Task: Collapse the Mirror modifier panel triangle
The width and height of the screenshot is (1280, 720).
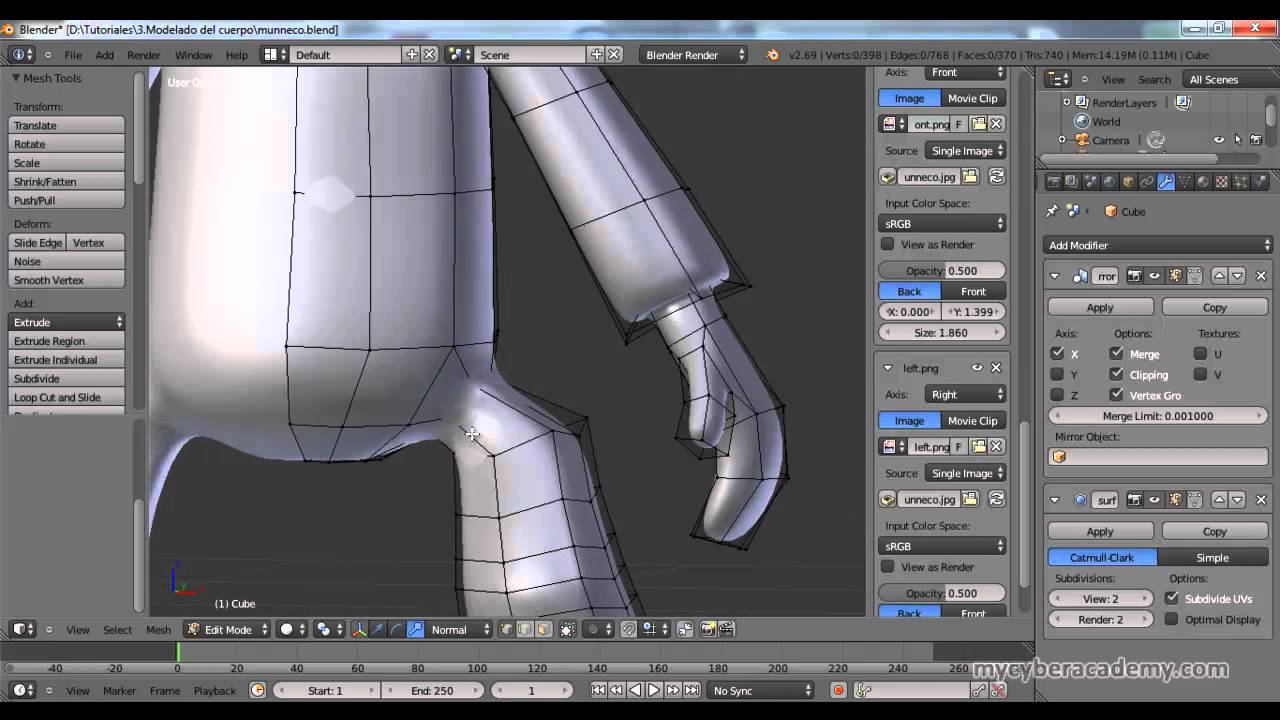Action: pyautogui.click(x=1054, y=276)
